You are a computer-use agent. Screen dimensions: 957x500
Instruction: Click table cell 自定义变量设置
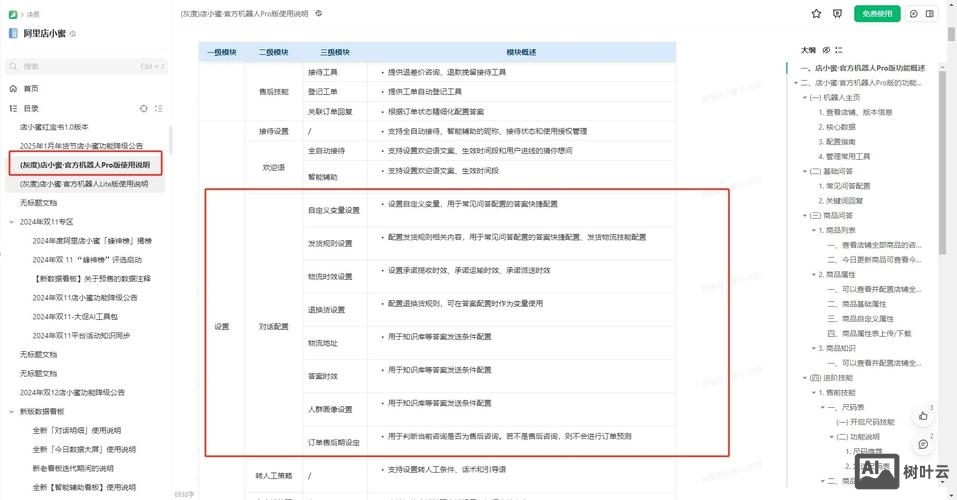334,210
